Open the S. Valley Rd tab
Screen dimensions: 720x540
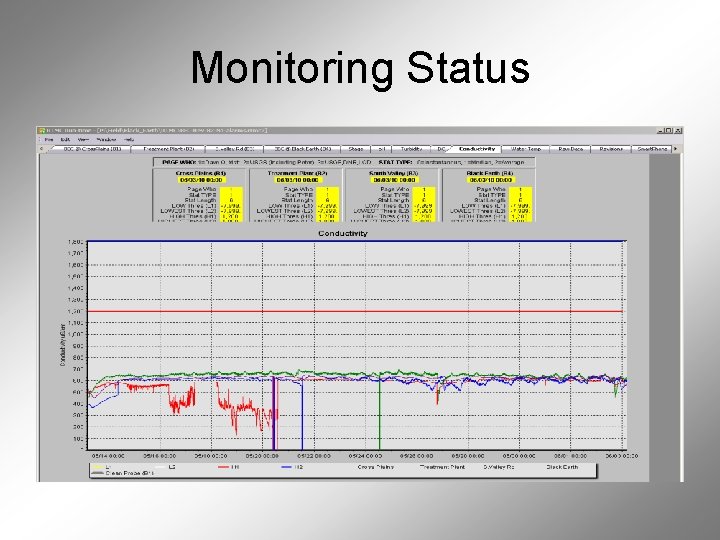point(235,149)
